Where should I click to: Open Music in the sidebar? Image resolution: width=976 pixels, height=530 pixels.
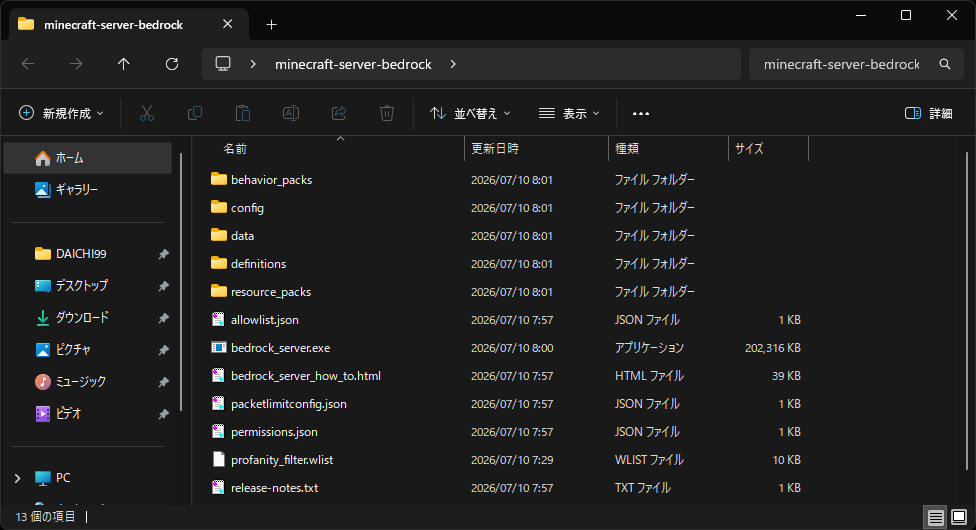coord(88,381)
